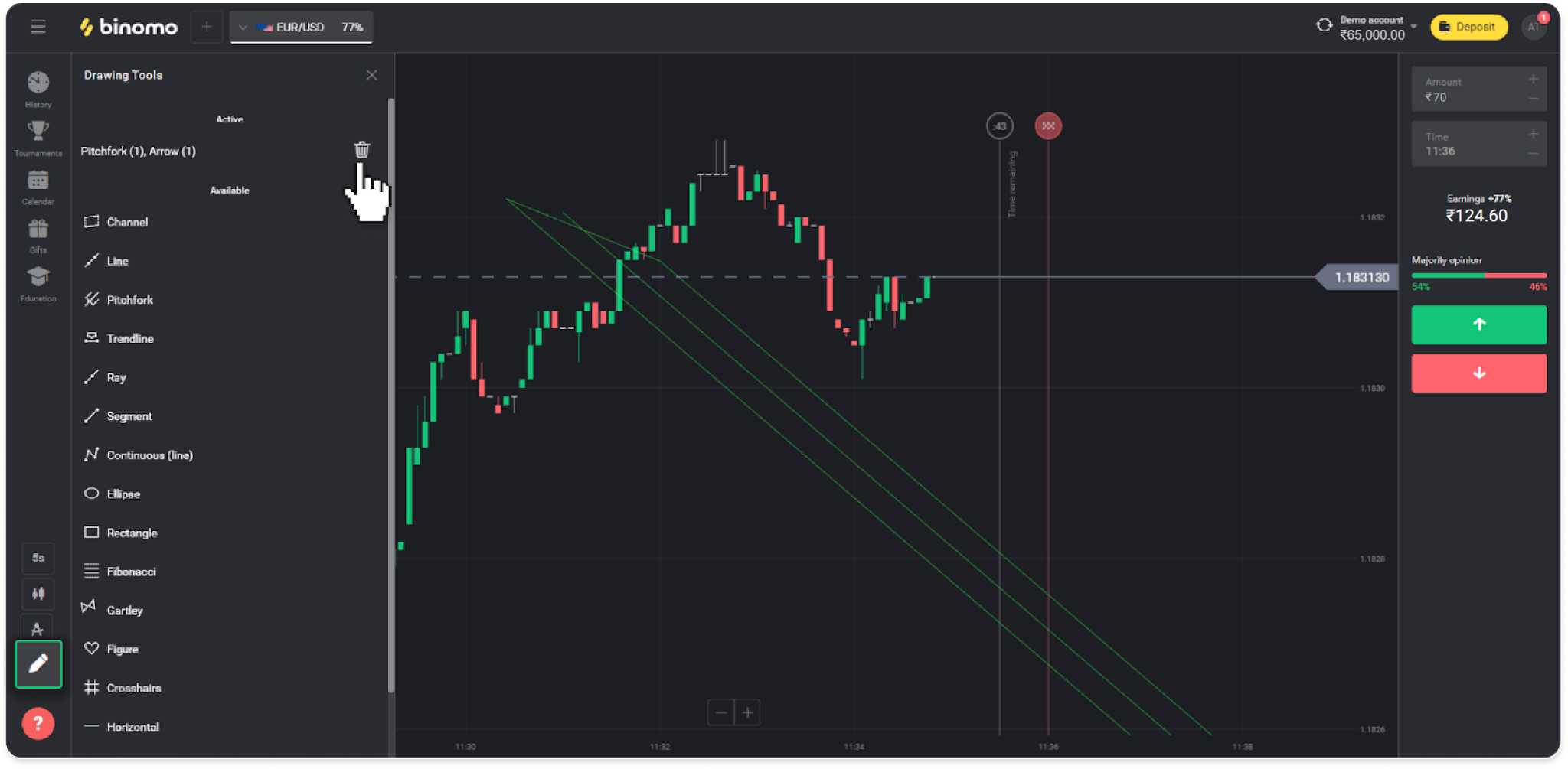This screenshot has height=769, width=1568.
Task: Expand the Demo account dropdown
Action: pos(1413,27)
